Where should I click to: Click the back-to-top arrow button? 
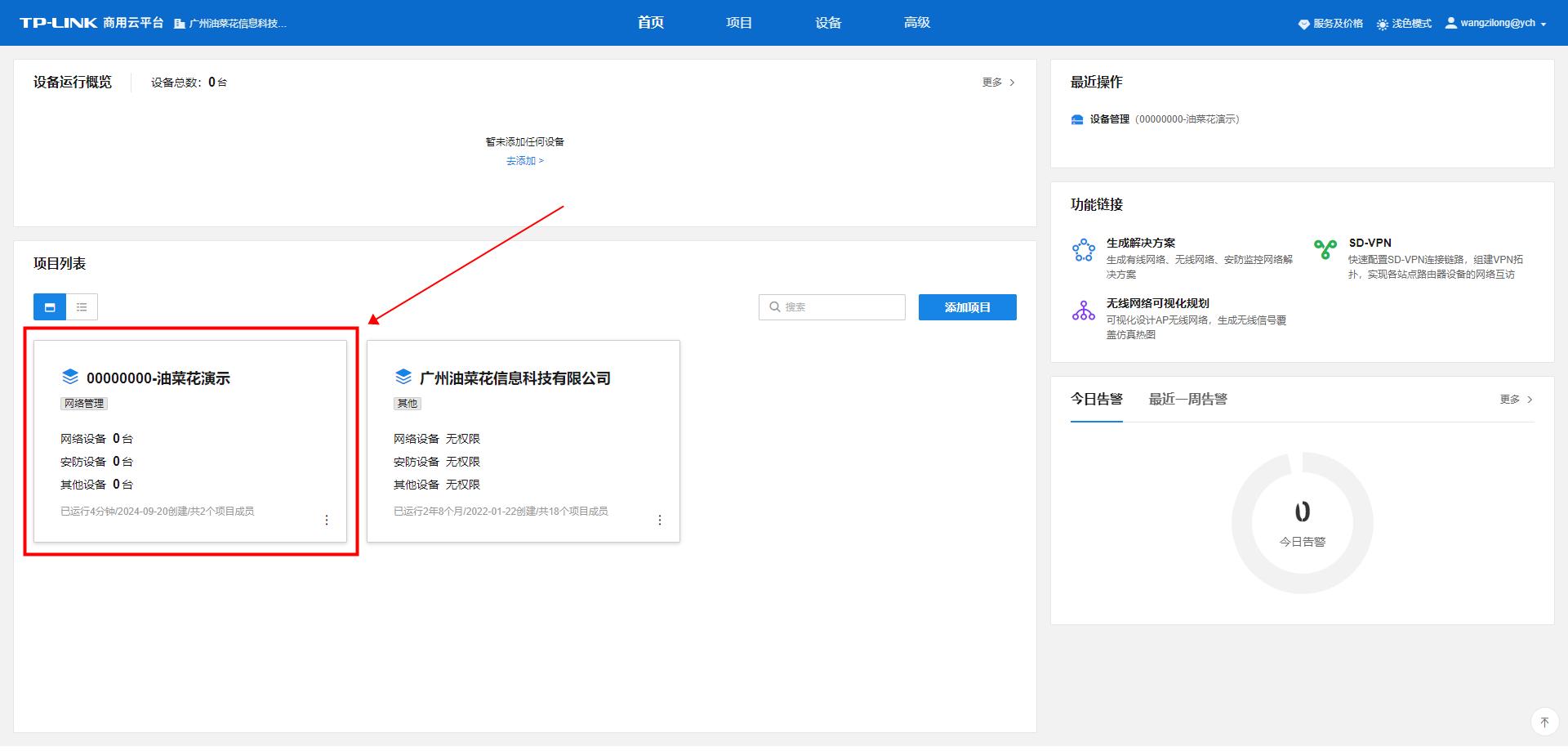point(1544,722)
